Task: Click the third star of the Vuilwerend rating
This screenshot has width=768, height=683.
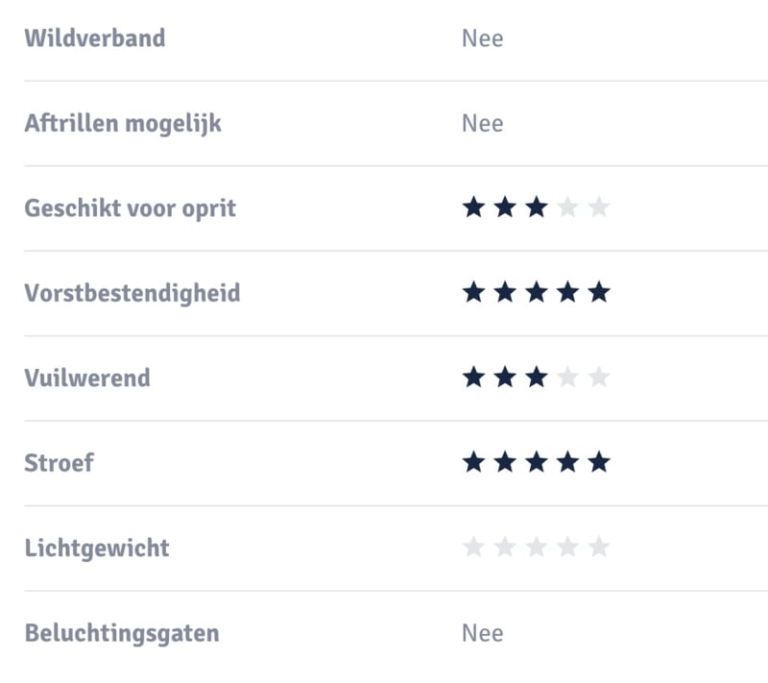Action: [536, 378]
